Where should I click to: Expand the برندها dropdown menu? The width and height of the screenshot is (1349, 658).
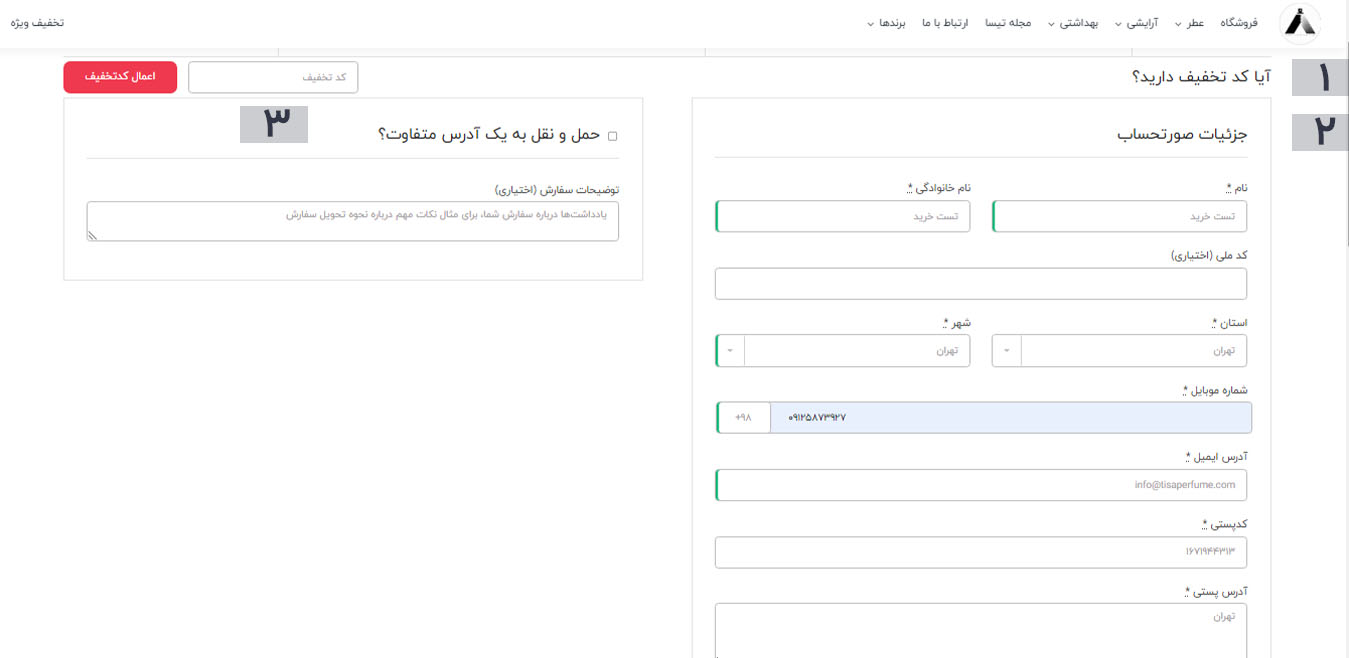pyautogui.click(x=886, y=22)
